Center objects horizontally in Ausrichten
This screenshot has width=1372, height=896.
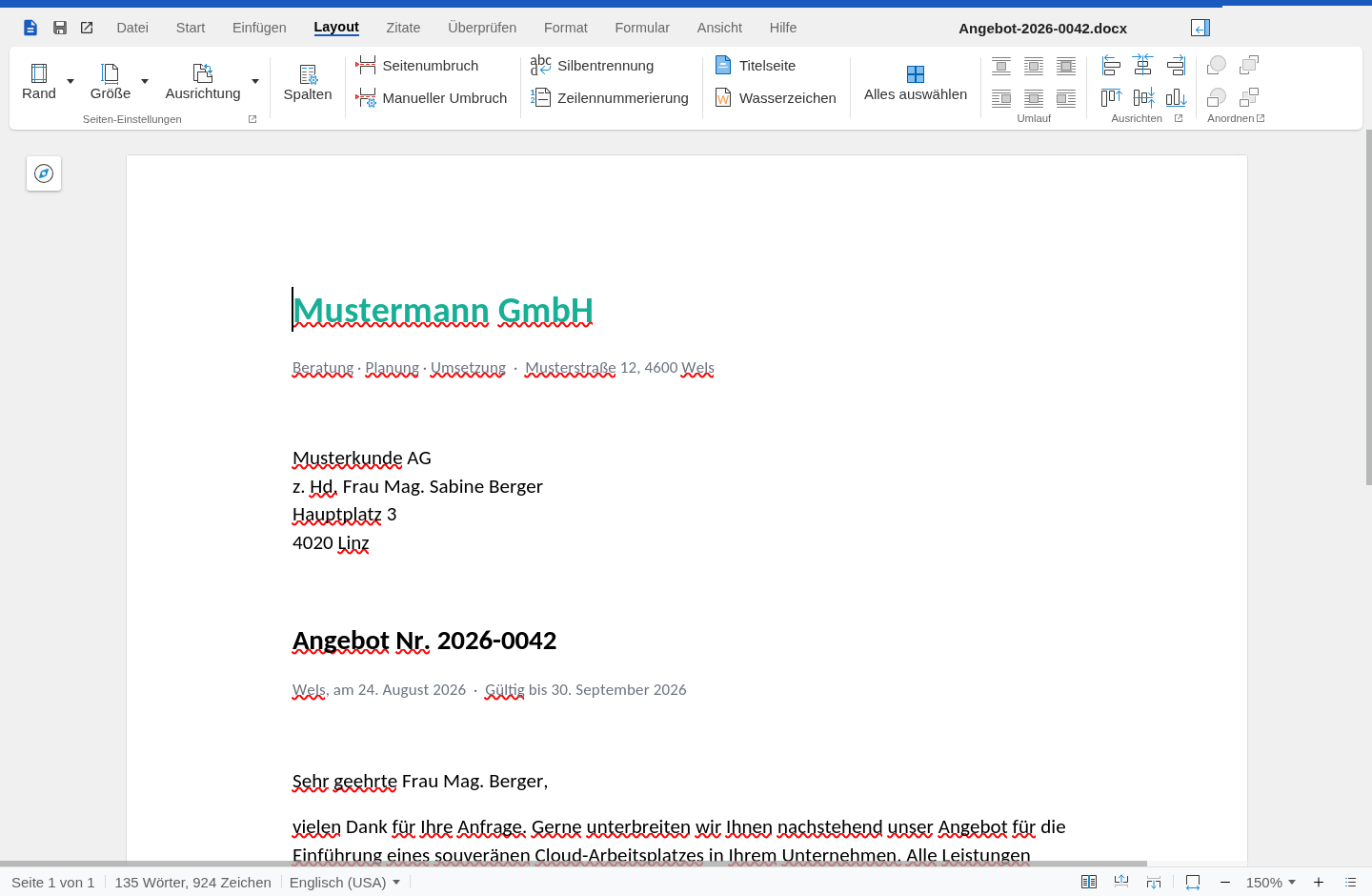[1143, 65]
